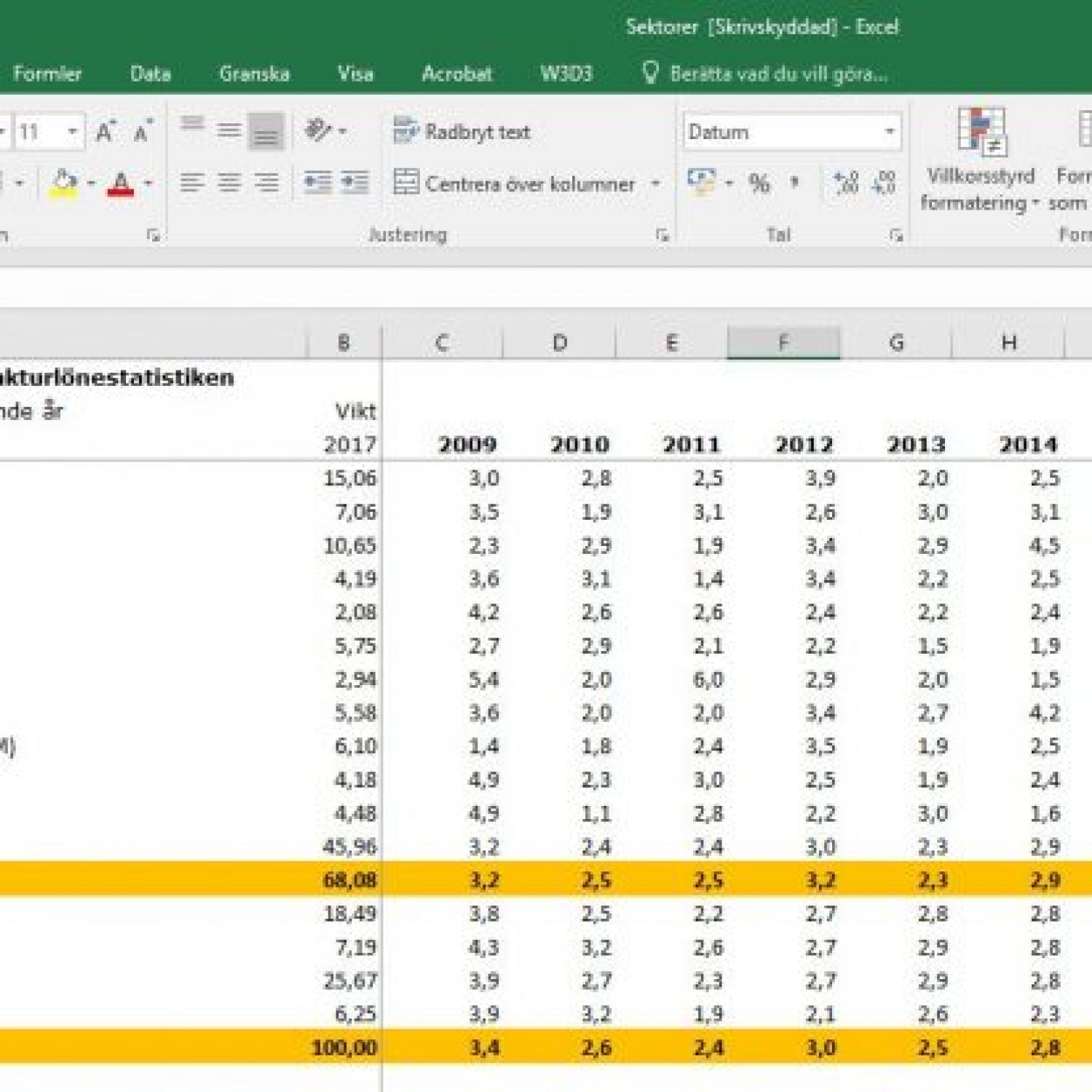This screenshot has width=1092, height=1092.
Task: Open the accounting format dropdown arrow
Action: tap(729, 183)
